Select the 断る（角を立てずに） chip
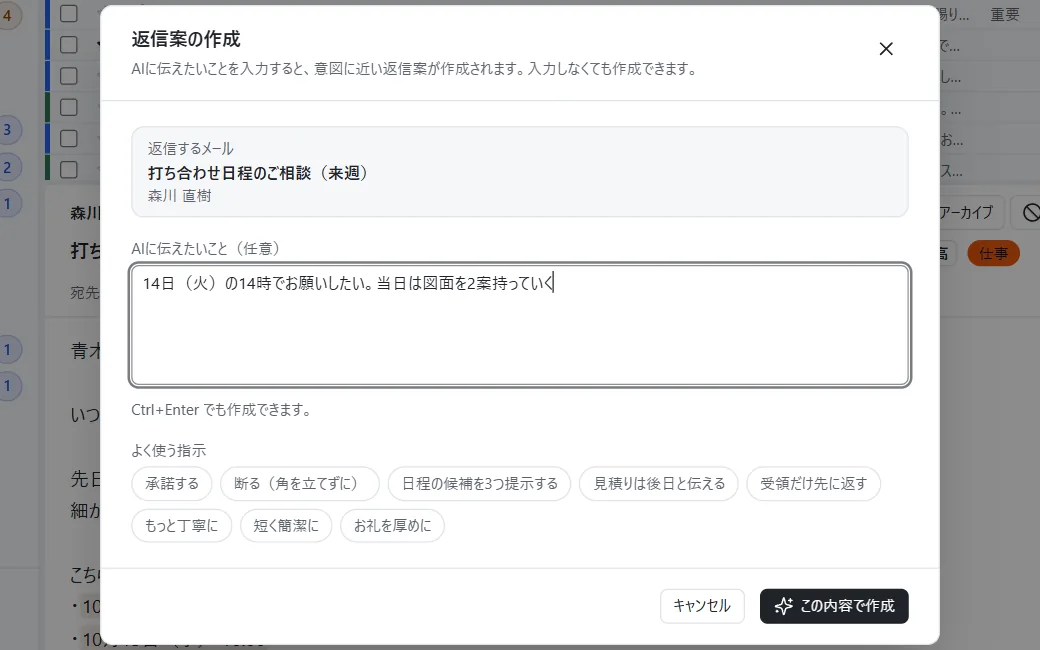 299,484
